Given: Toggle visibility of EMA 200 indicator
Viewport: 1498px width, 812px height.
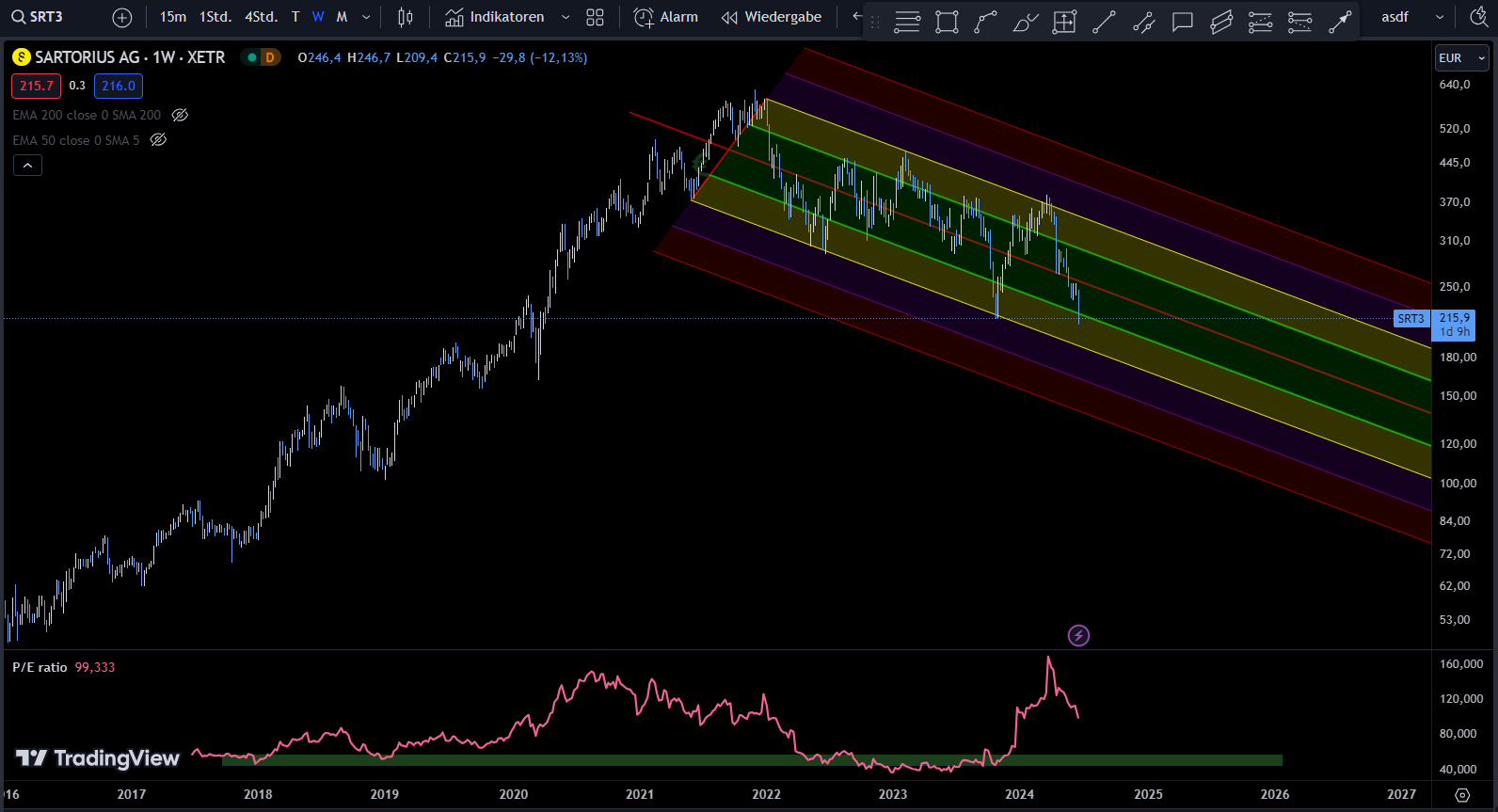Looking at the screenshot, I should (x=180, y=115).
